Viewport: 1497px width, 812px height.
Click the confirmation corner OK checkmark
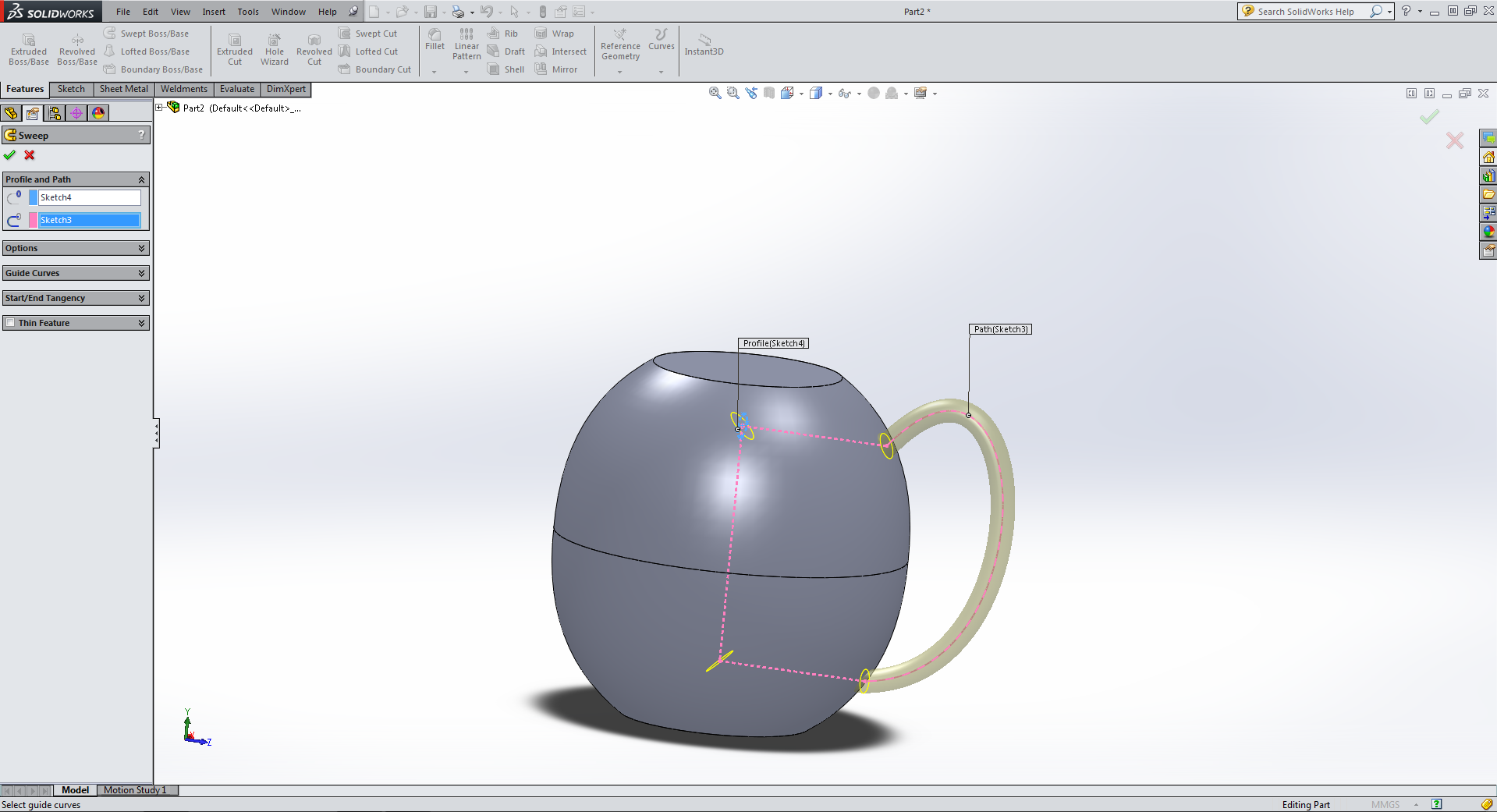click(1429, 117)
